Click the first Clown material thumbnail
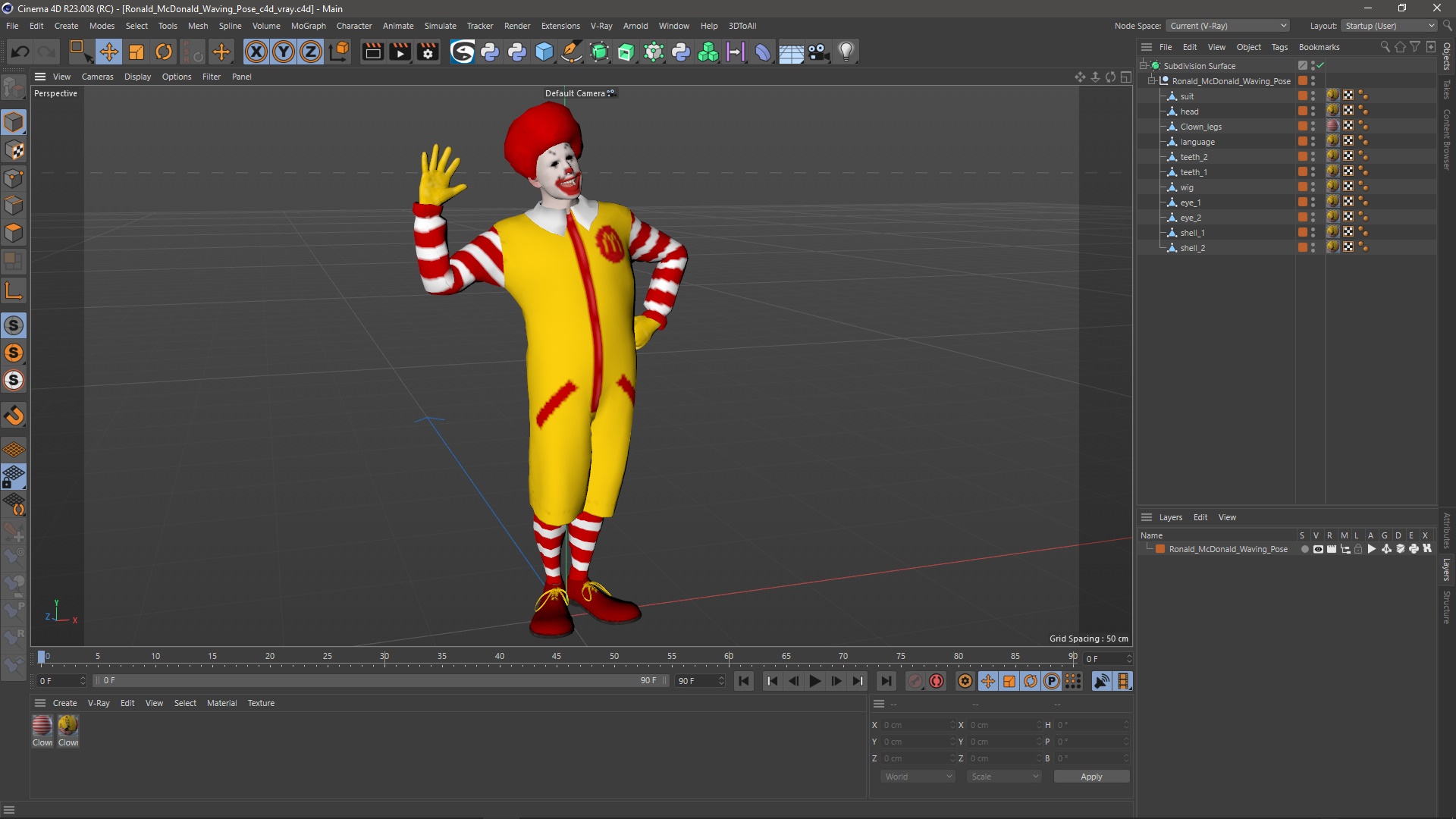 (42, 726)
